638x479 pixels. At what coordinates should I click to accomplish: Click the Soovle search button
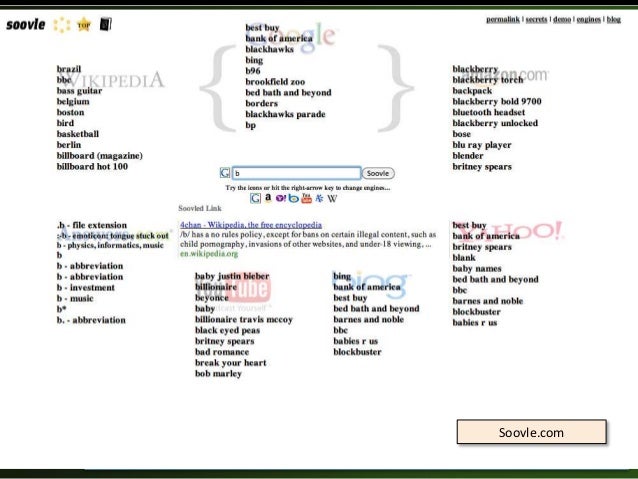pos(378,173)
